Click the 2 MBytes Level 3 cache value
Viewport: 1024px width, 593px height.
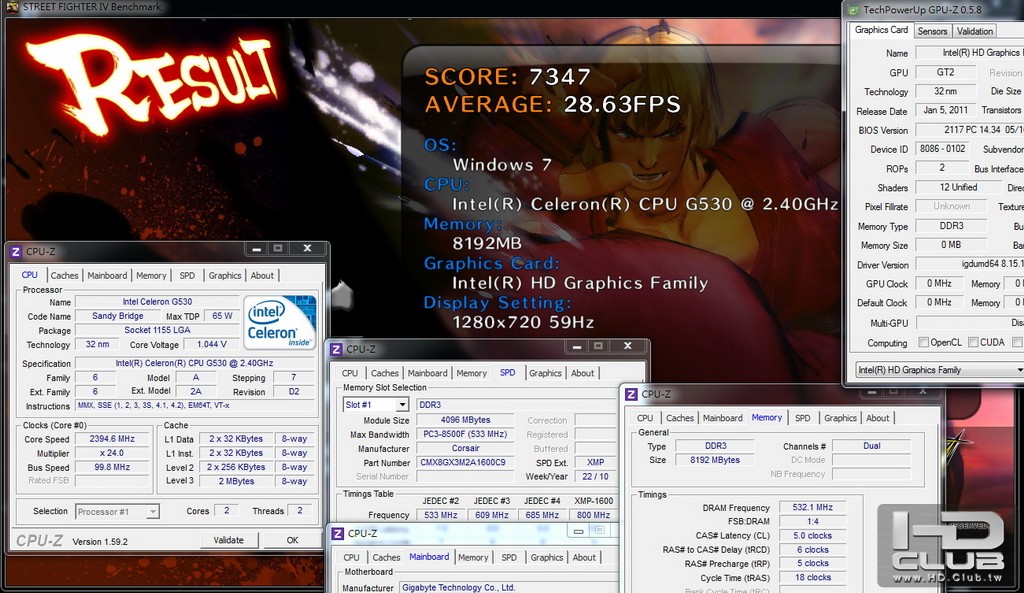[236, 481]
